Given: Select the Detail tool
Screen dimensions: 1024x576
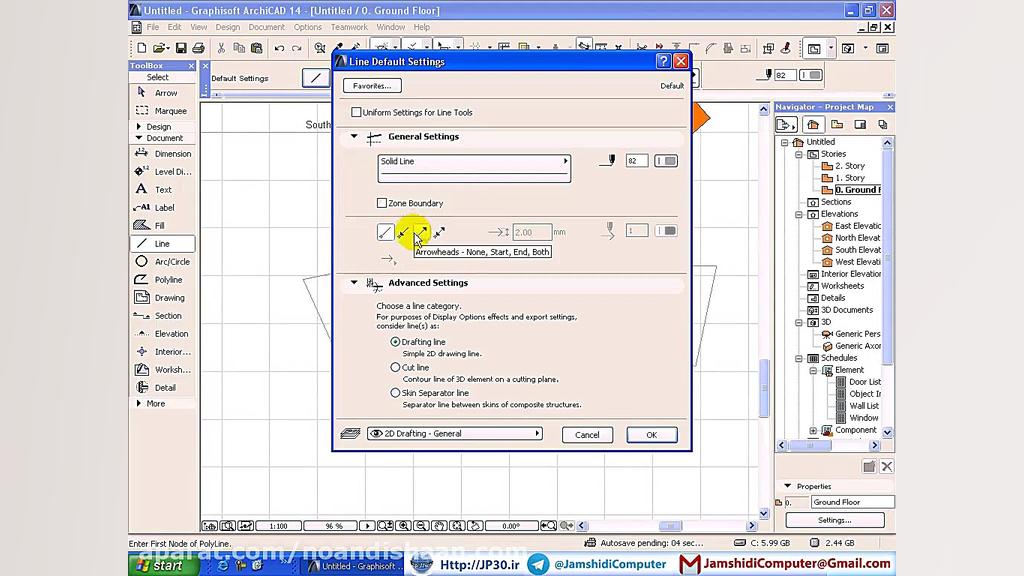Looking at the screenshot, I should coord(163,387).
